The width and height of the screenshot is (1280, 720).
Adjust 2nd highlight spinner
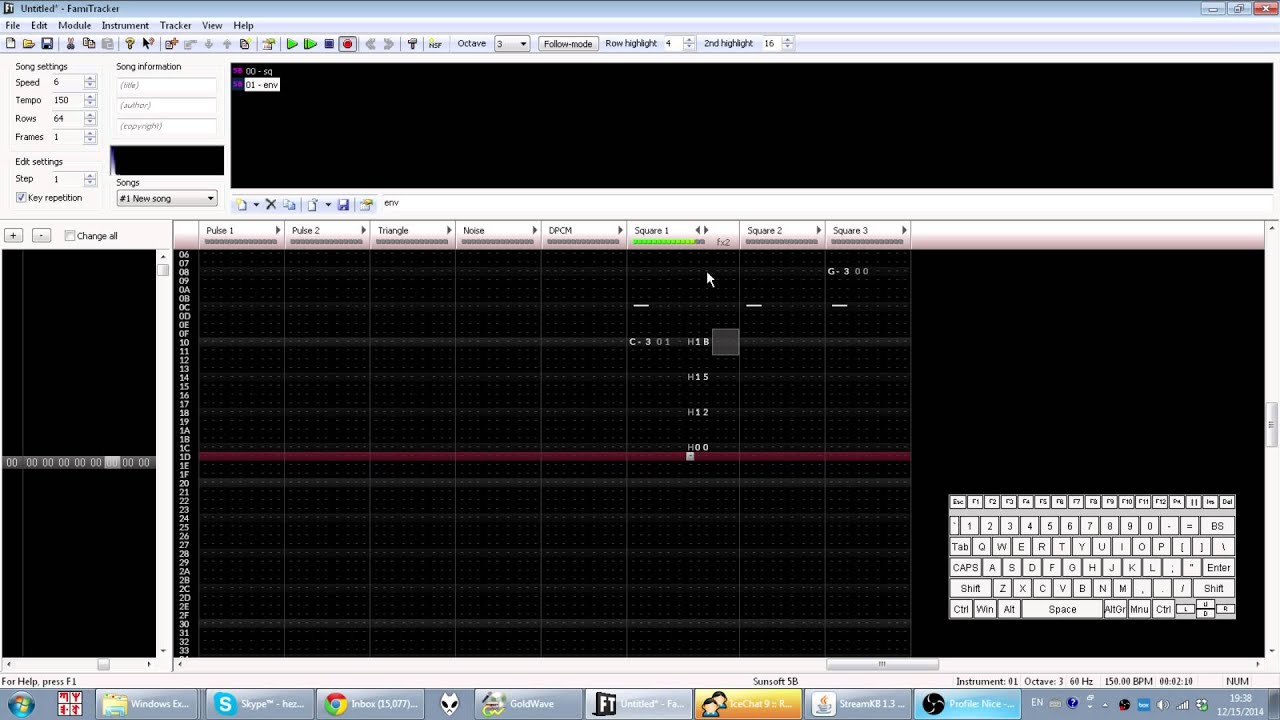[x=787, y=44]
